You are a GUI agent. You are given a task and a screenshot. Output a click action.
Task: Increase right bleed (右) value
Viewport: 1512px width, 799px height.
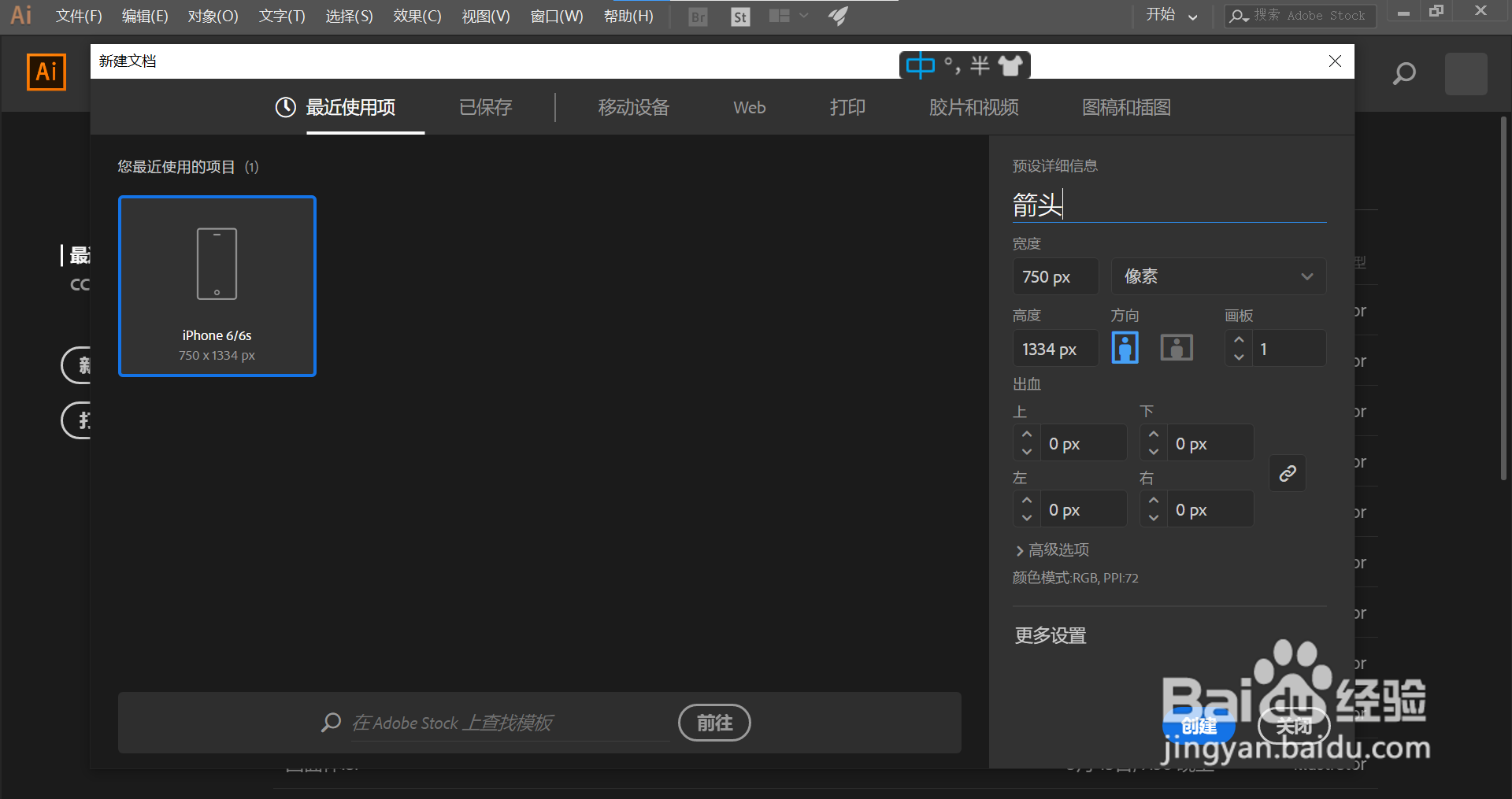1154,501
